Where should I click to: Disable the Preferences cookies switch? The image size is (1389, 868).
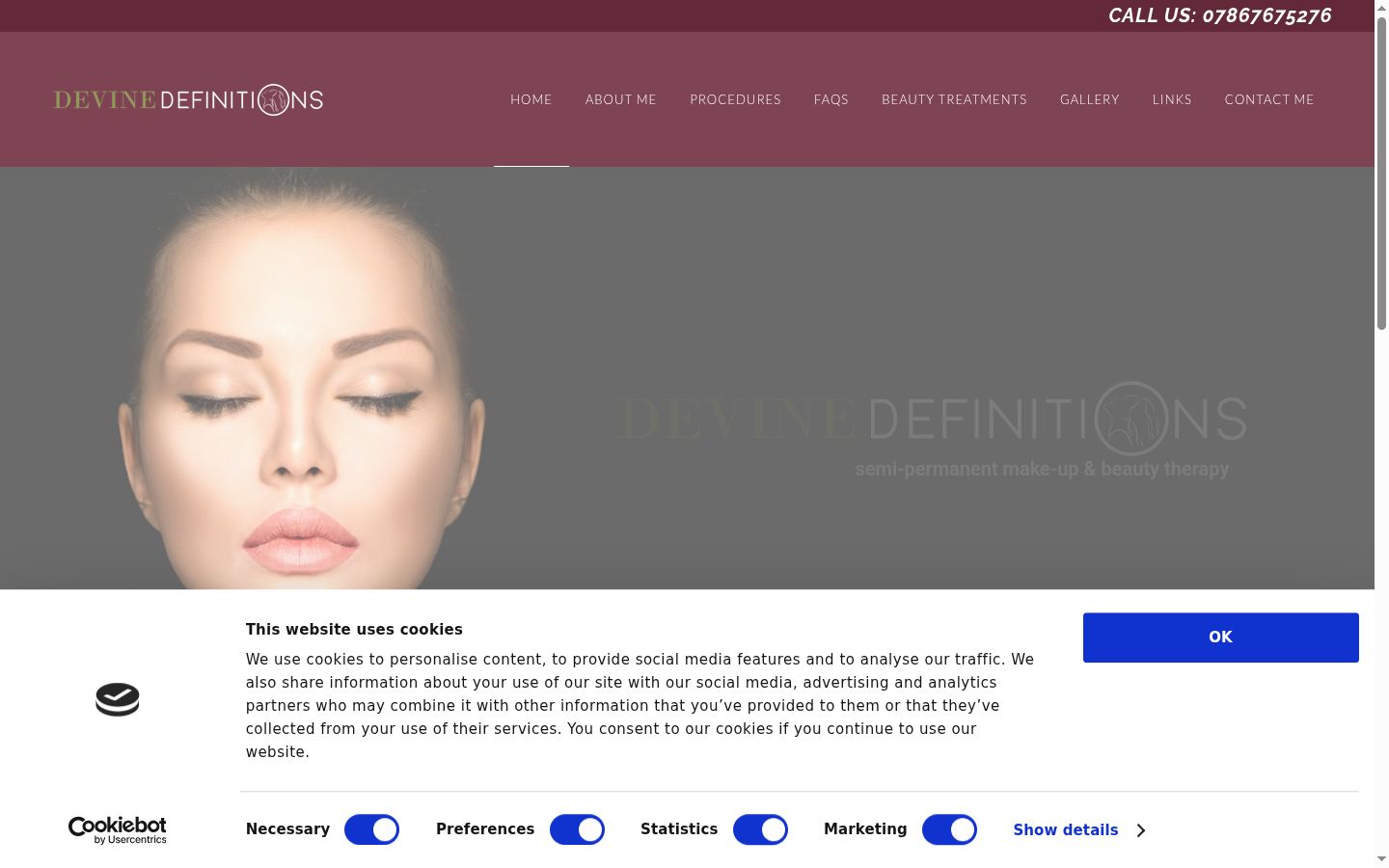tap(577, 829)
